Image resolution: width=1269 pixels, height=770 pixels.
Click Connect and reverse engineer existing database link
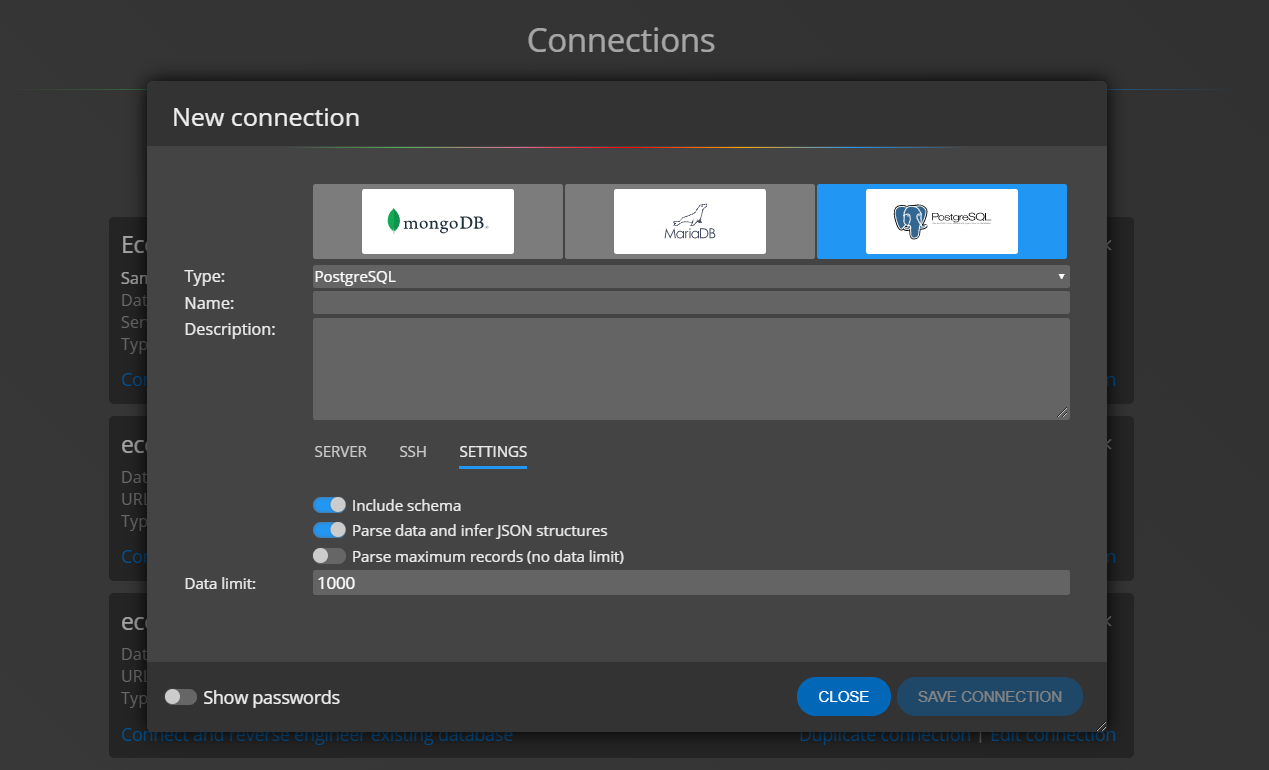[x=317, y=736]
